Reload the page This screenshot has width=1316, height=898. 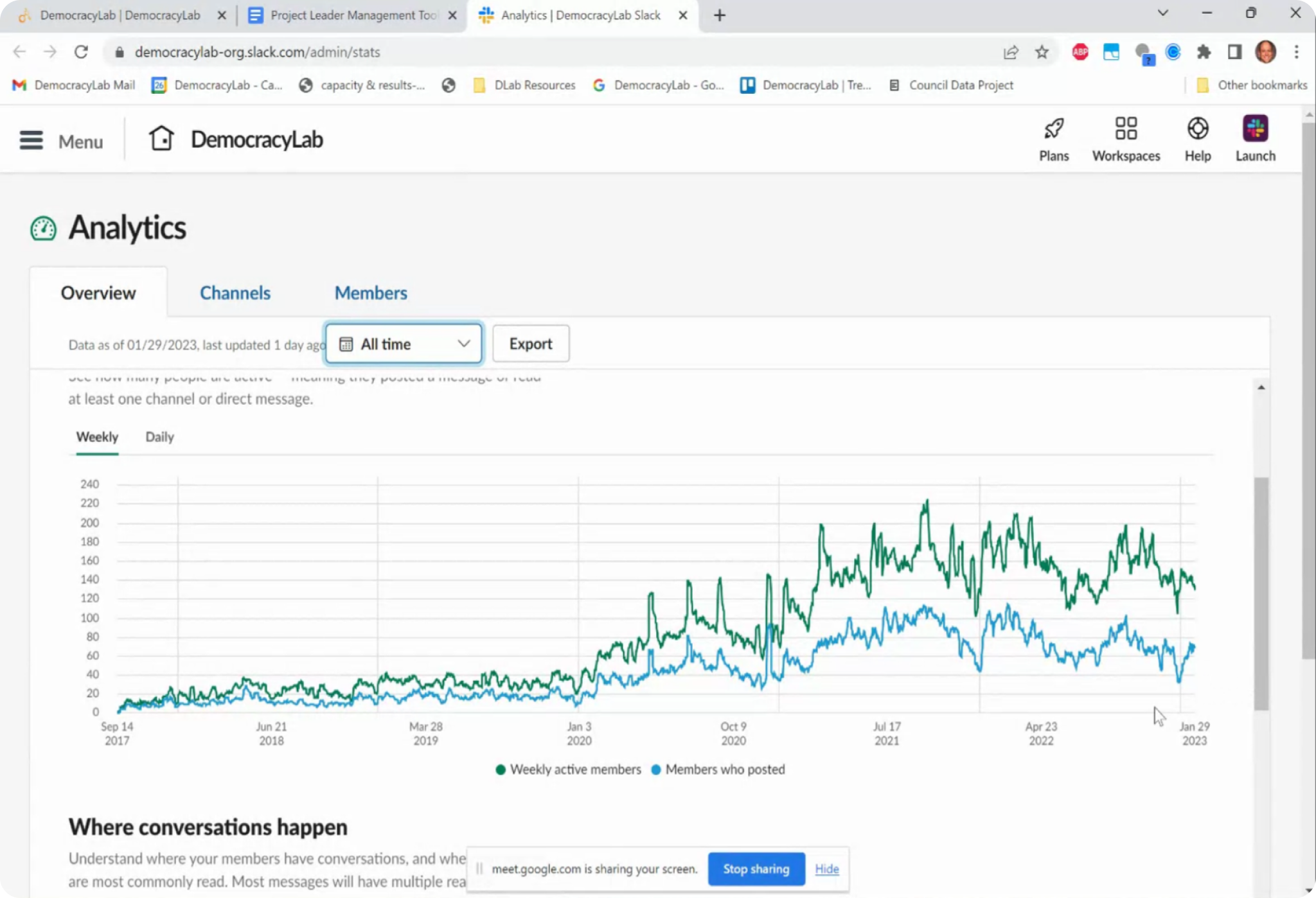[81, 52]
